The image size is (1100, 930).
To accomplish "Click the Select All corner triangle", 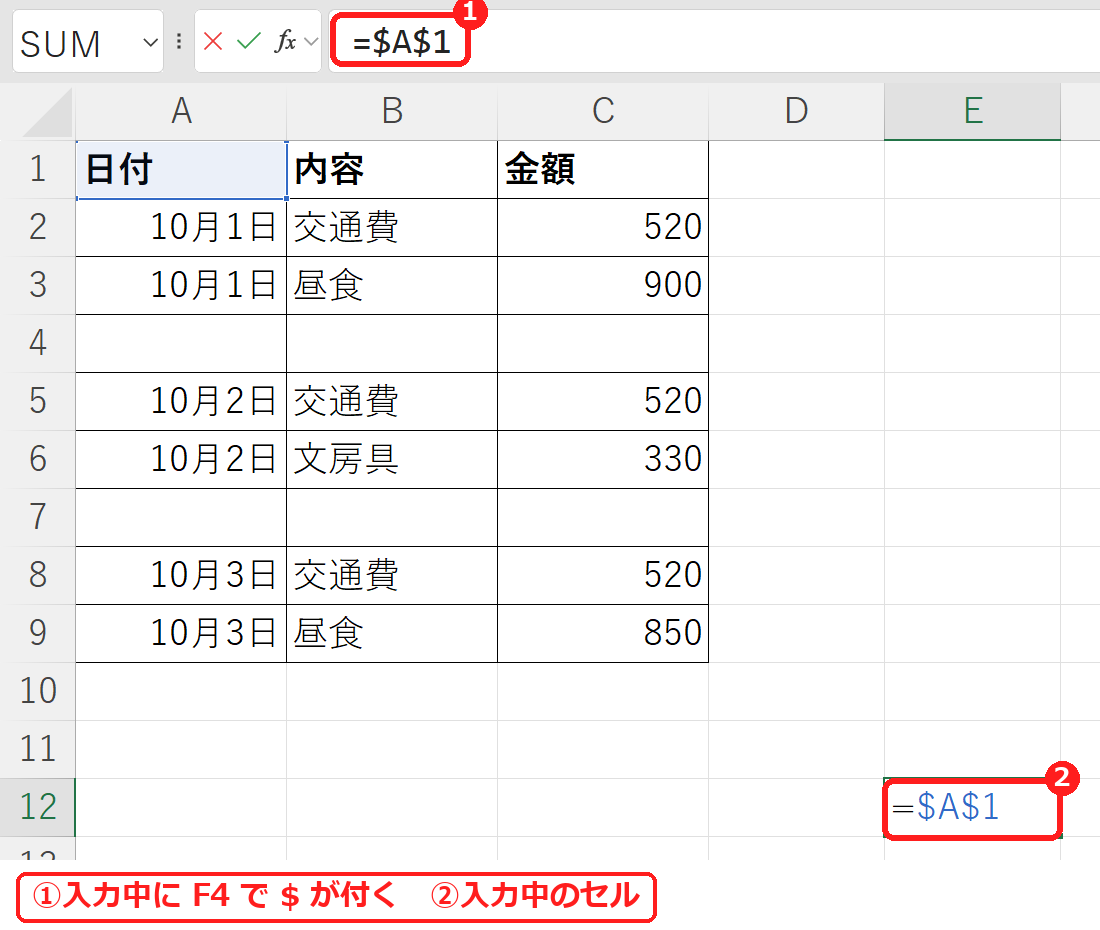I will (x=47, y=112).
